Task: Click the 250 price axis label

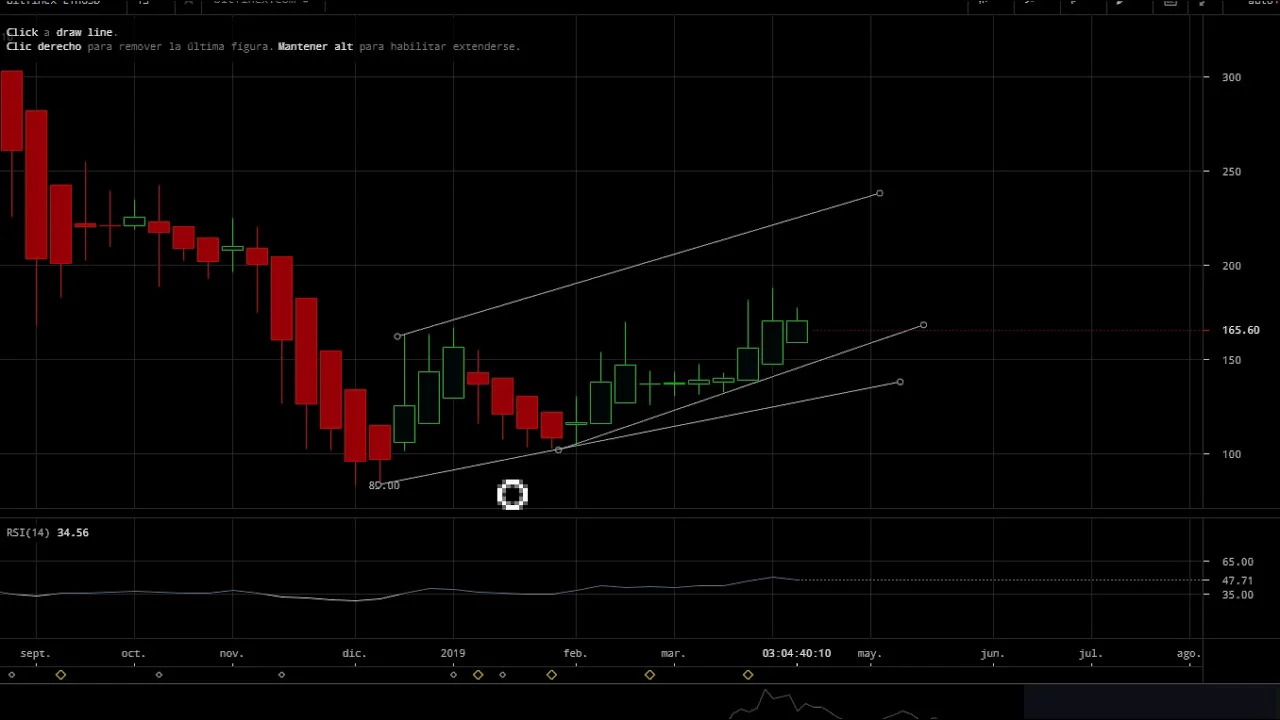Action: (x=1231, y=172)
